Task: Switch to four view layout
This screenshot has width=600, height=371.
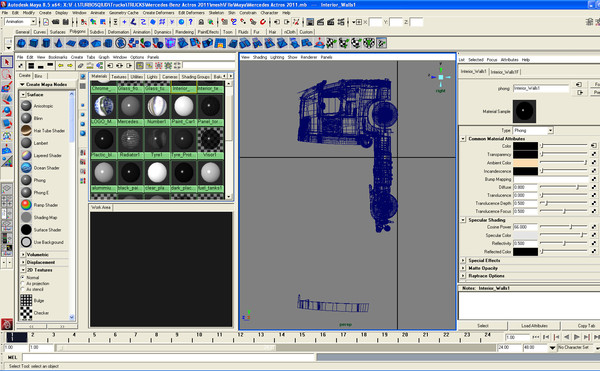Action: pyautogui.click(x=7, y=201)
